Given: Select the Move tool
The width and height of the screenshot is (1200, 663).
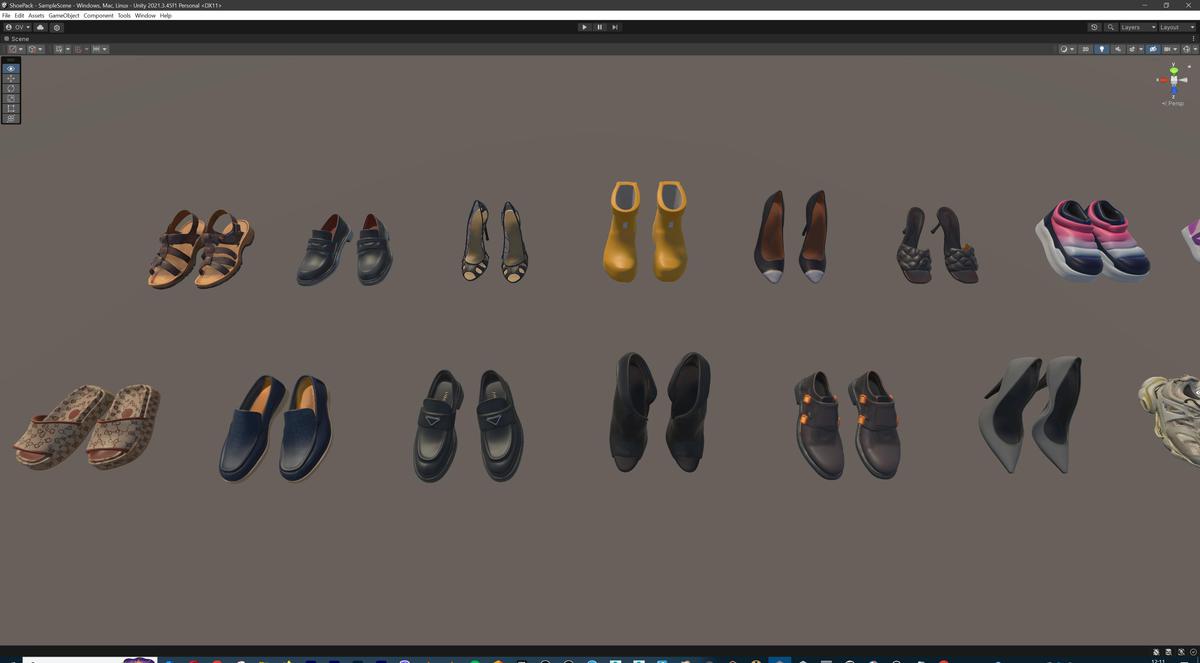Looking at the screenshot, I should 10,78.
